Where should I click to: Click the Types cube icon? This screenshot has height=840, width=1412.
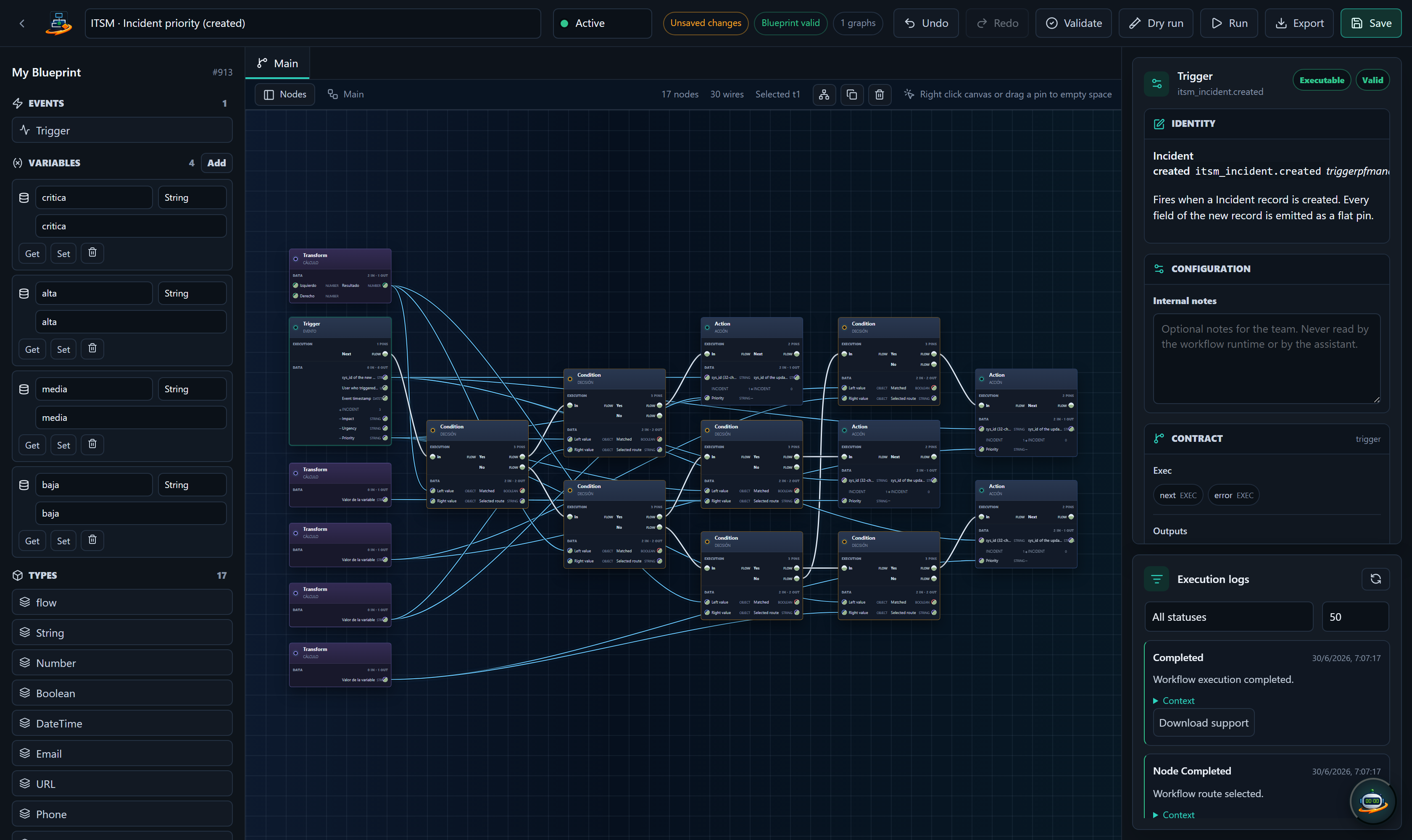click(18, 575)
